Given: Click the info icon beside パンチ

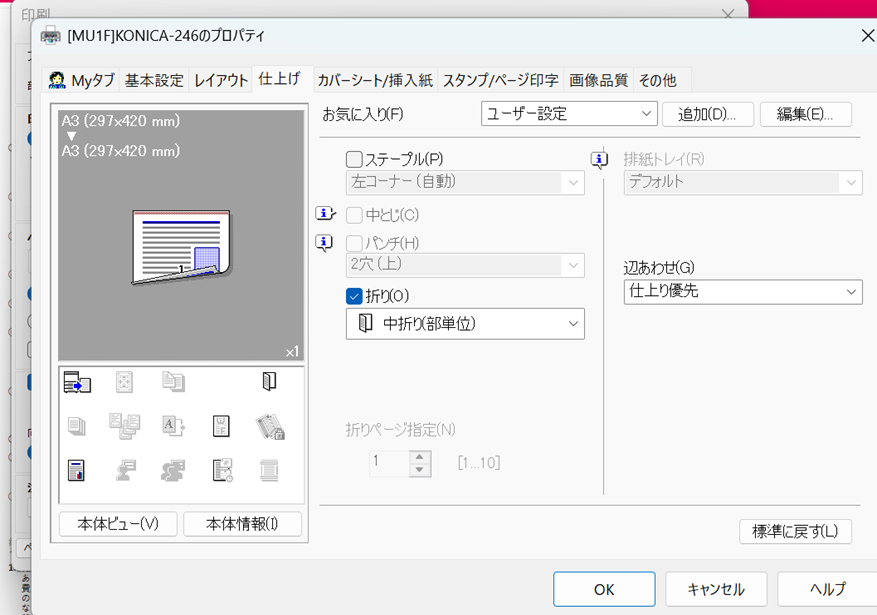Looking at the screenshot, I should tap(325, 242).
